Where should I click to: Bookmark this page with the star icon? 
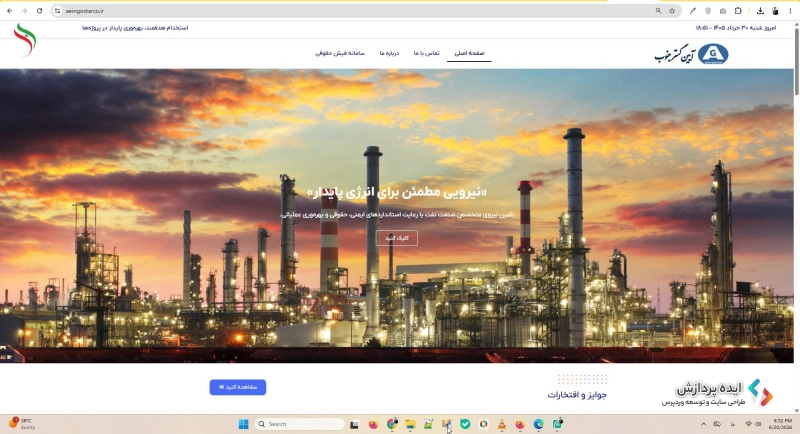pyautogui.click(x=672, y=11)
